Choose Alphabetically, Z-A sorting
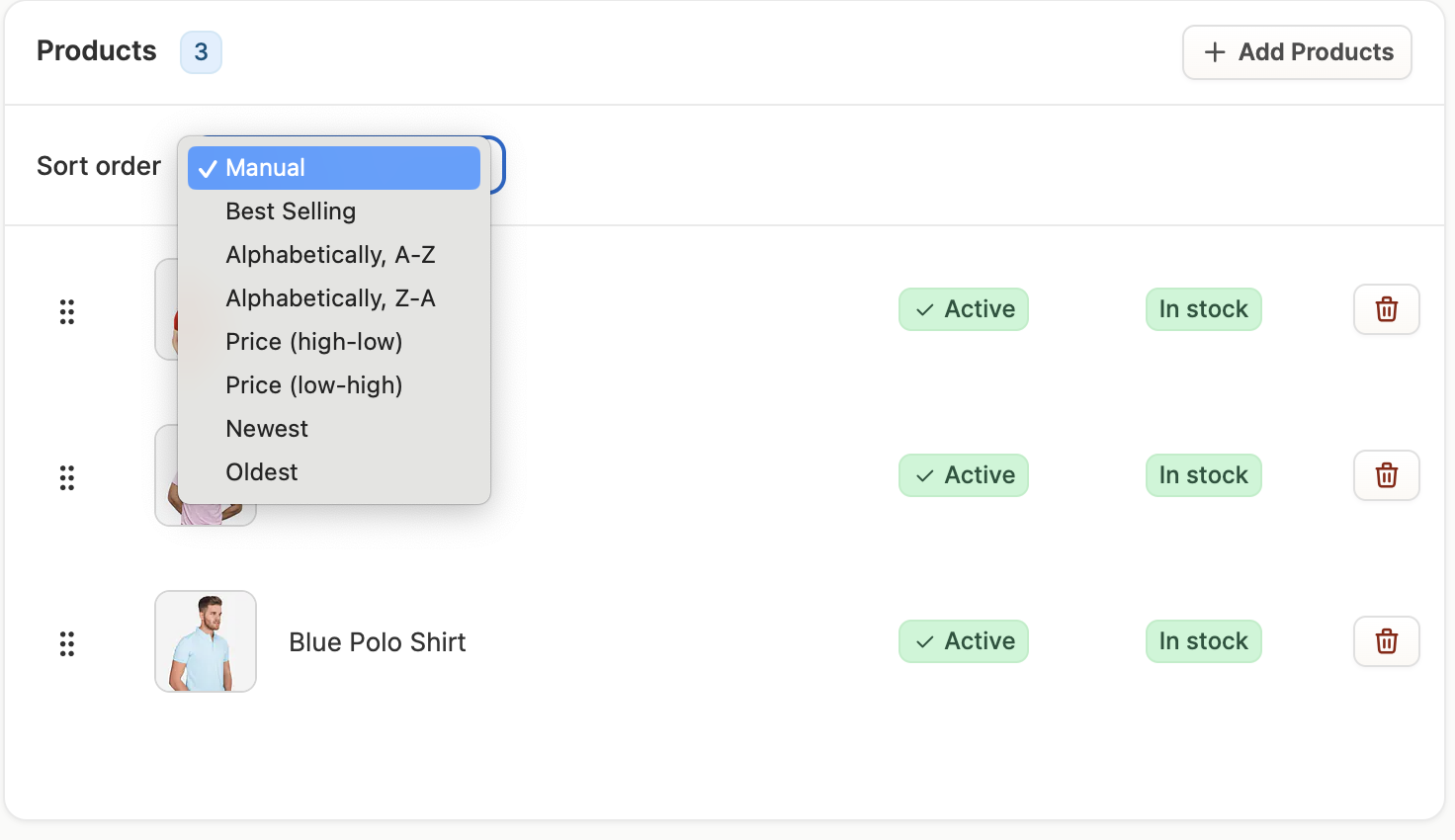Viewport: 1455px width, 840px height. click(x=330, y=298)
